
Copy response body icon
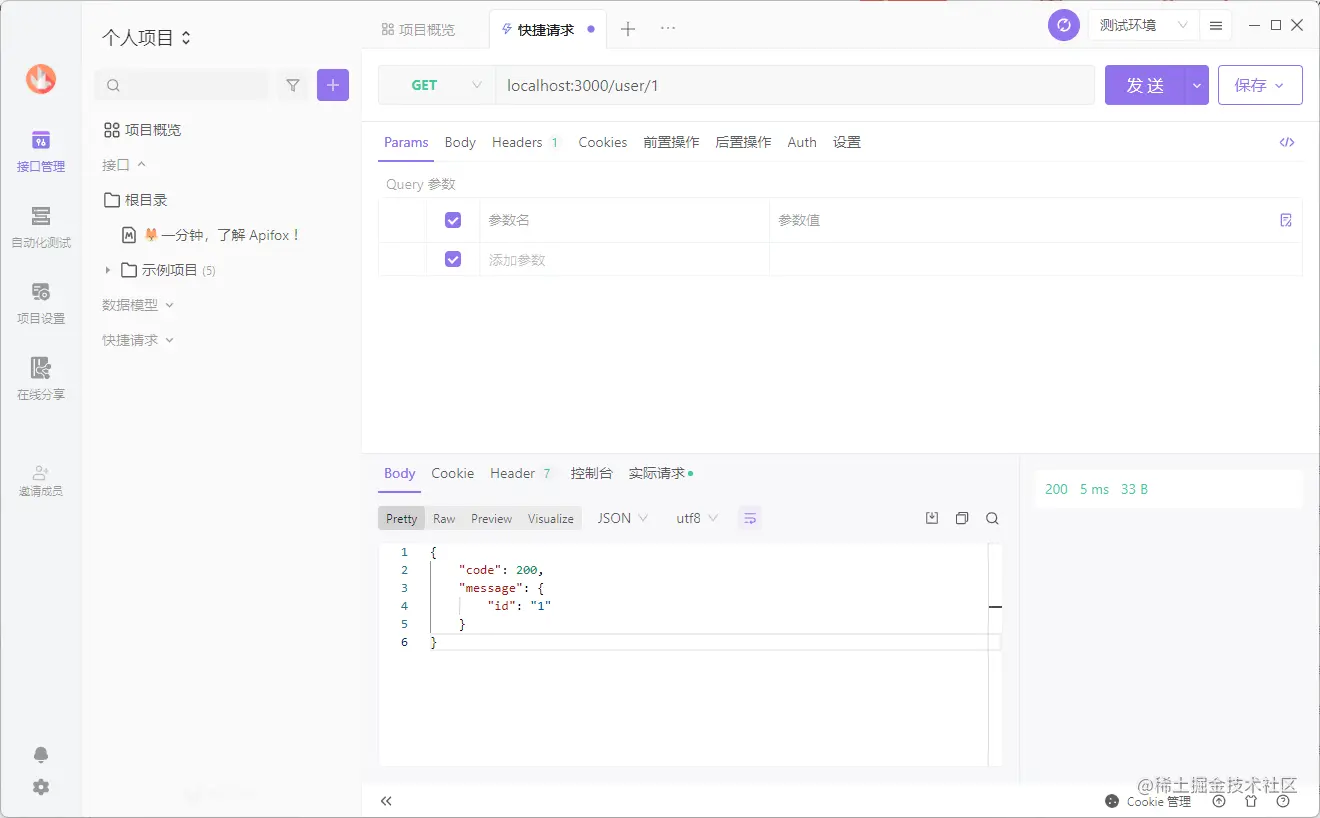[x=962, y=518]
